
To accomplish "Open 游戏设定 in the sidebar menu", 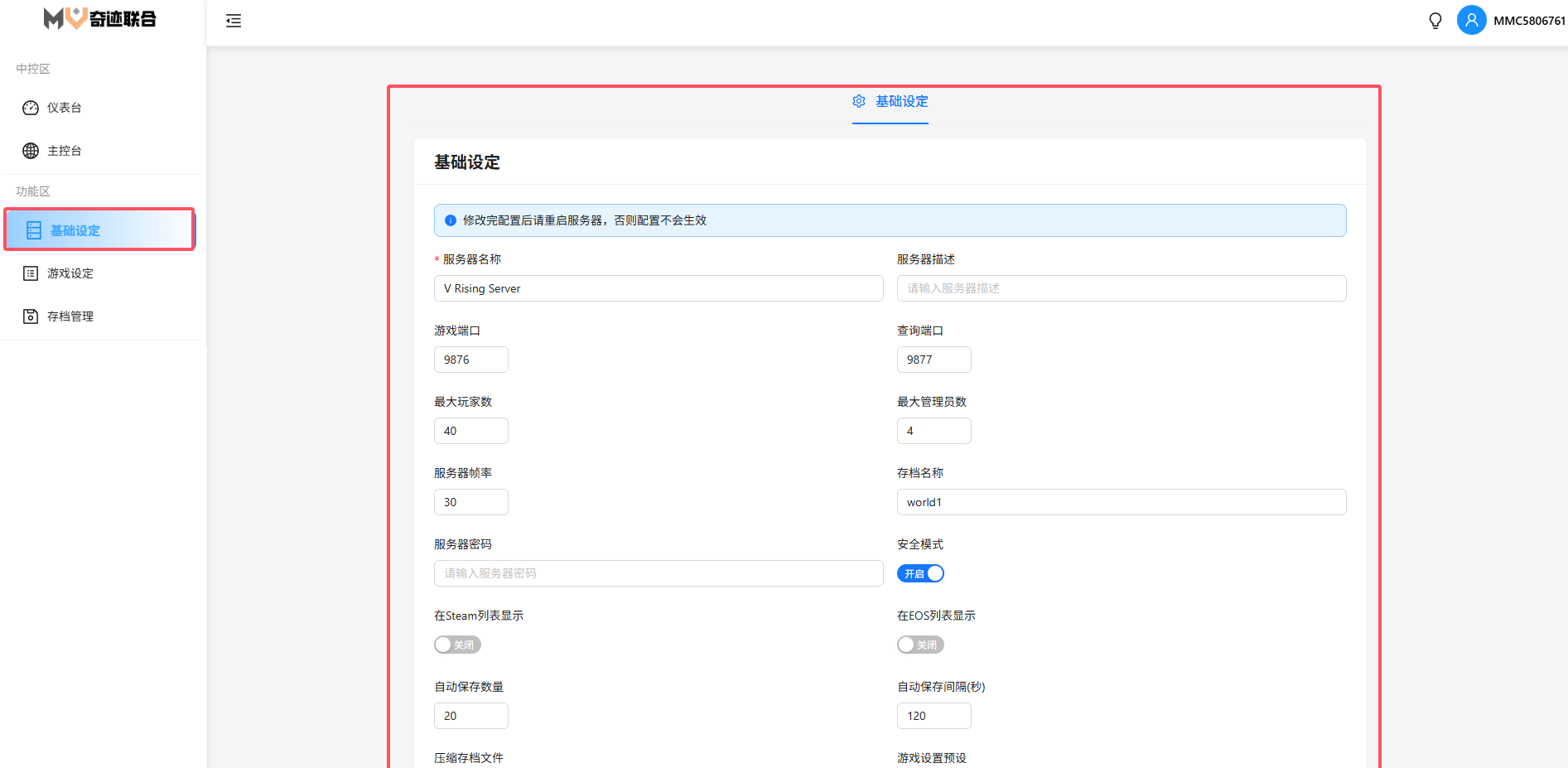I will pyautogui.click(x=70, y=273).
